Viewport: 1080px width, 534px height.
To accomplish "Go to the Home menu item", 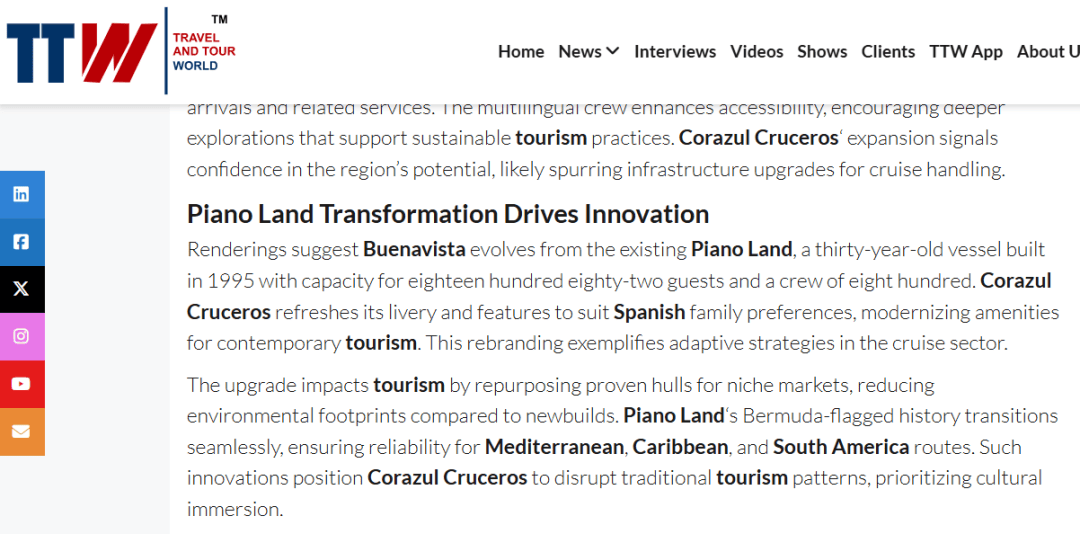I will 521,52.
